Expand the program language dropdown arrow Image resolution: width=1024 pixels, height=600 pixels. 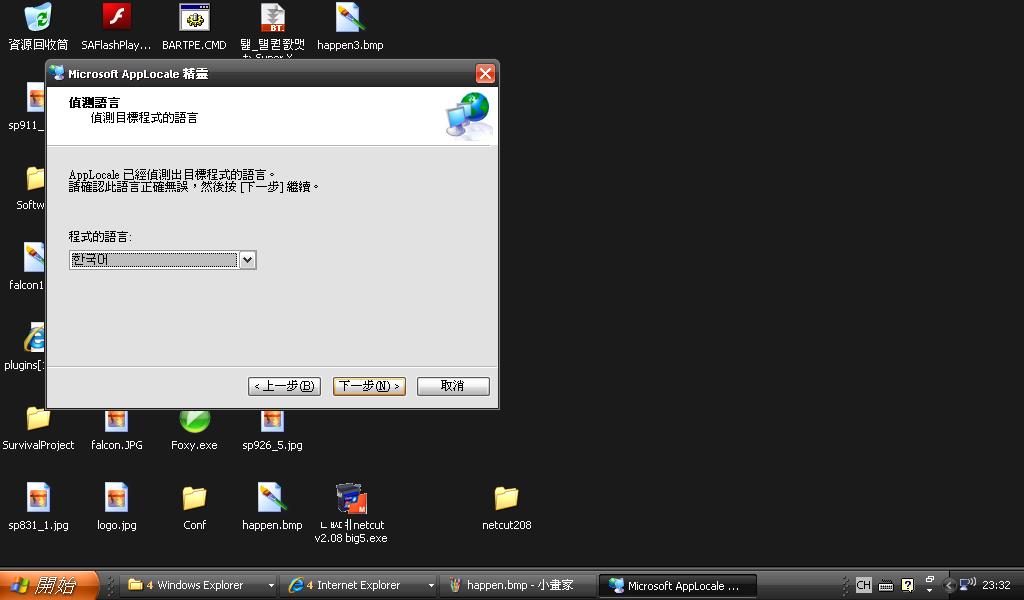[248, 260]
